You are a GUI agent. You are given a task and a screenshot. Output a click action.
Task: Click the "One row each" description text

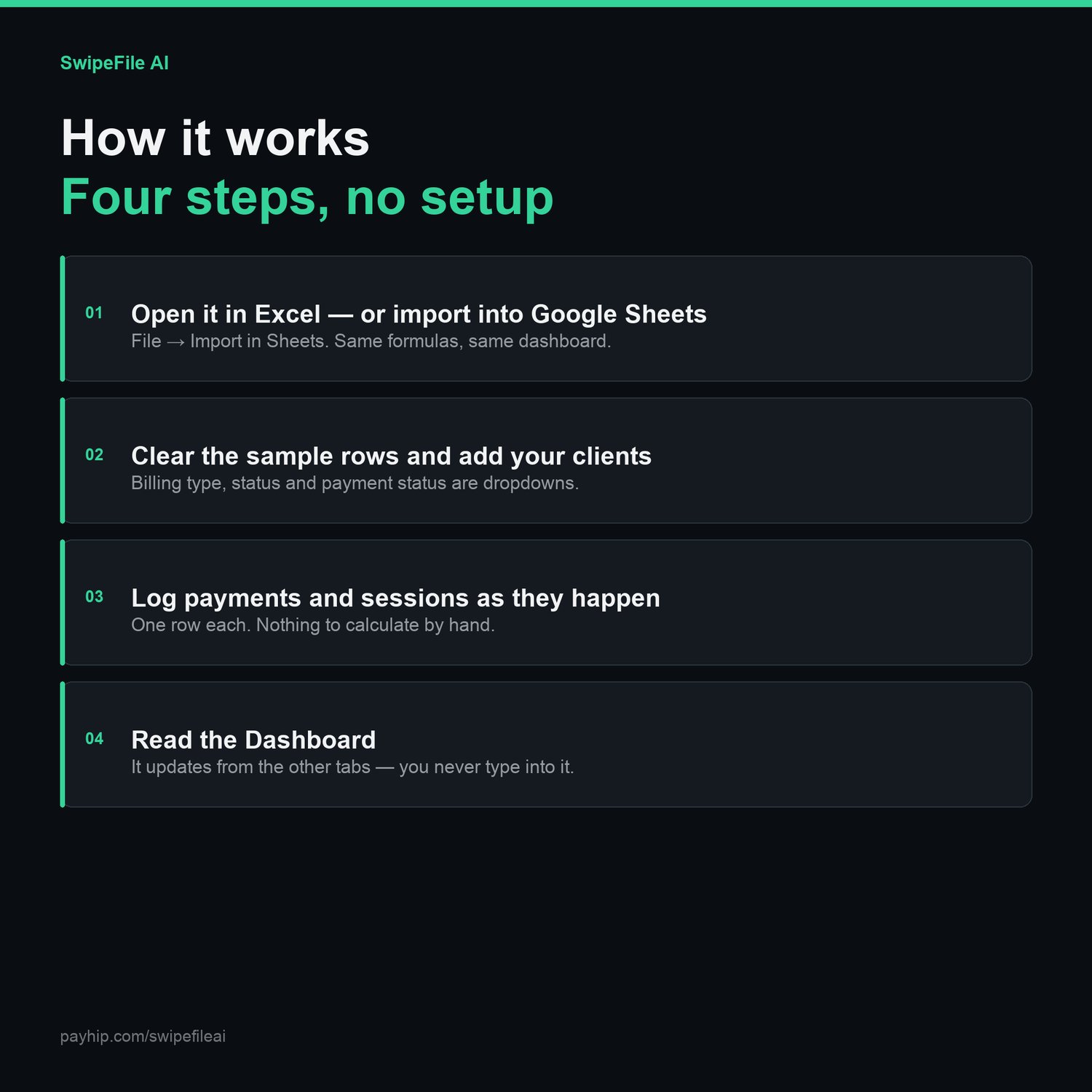313,625
